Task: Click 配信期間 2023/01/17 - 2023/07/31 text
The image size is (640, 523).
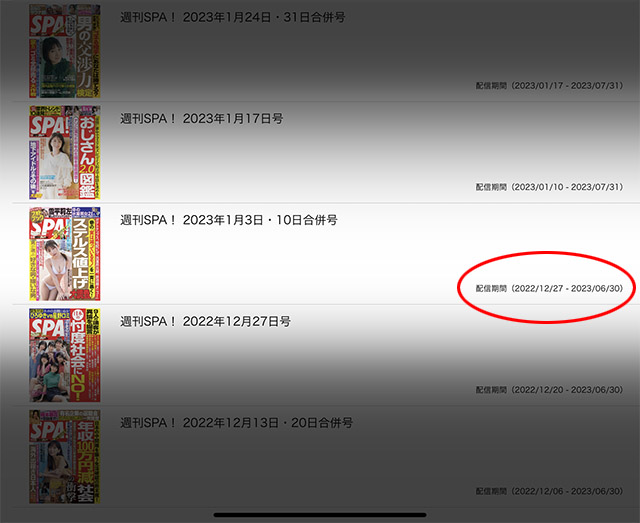Action: (549, 86)
